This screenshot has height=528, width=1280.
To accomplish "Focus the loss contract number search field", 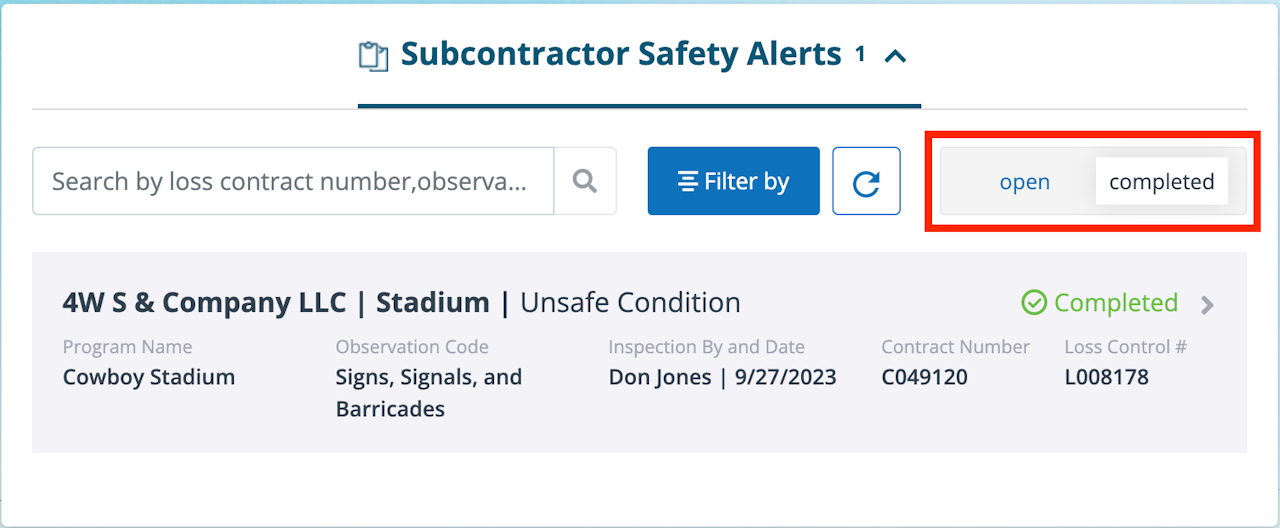I will click(293, 181).
